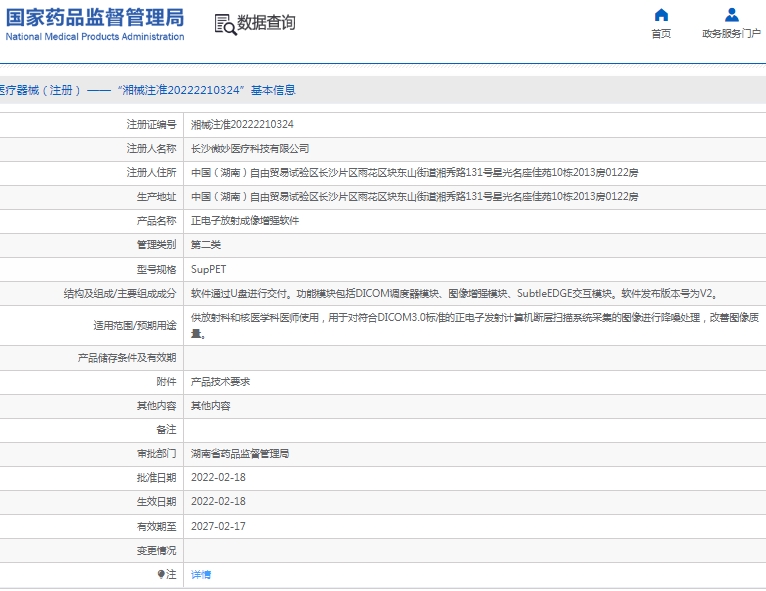Click the model value SupPET

pos(208,269)
